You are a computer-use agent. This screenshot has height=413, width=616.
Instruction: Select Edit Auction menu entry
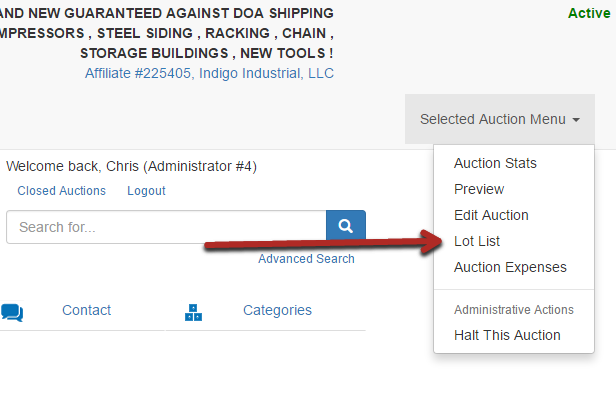491,215
